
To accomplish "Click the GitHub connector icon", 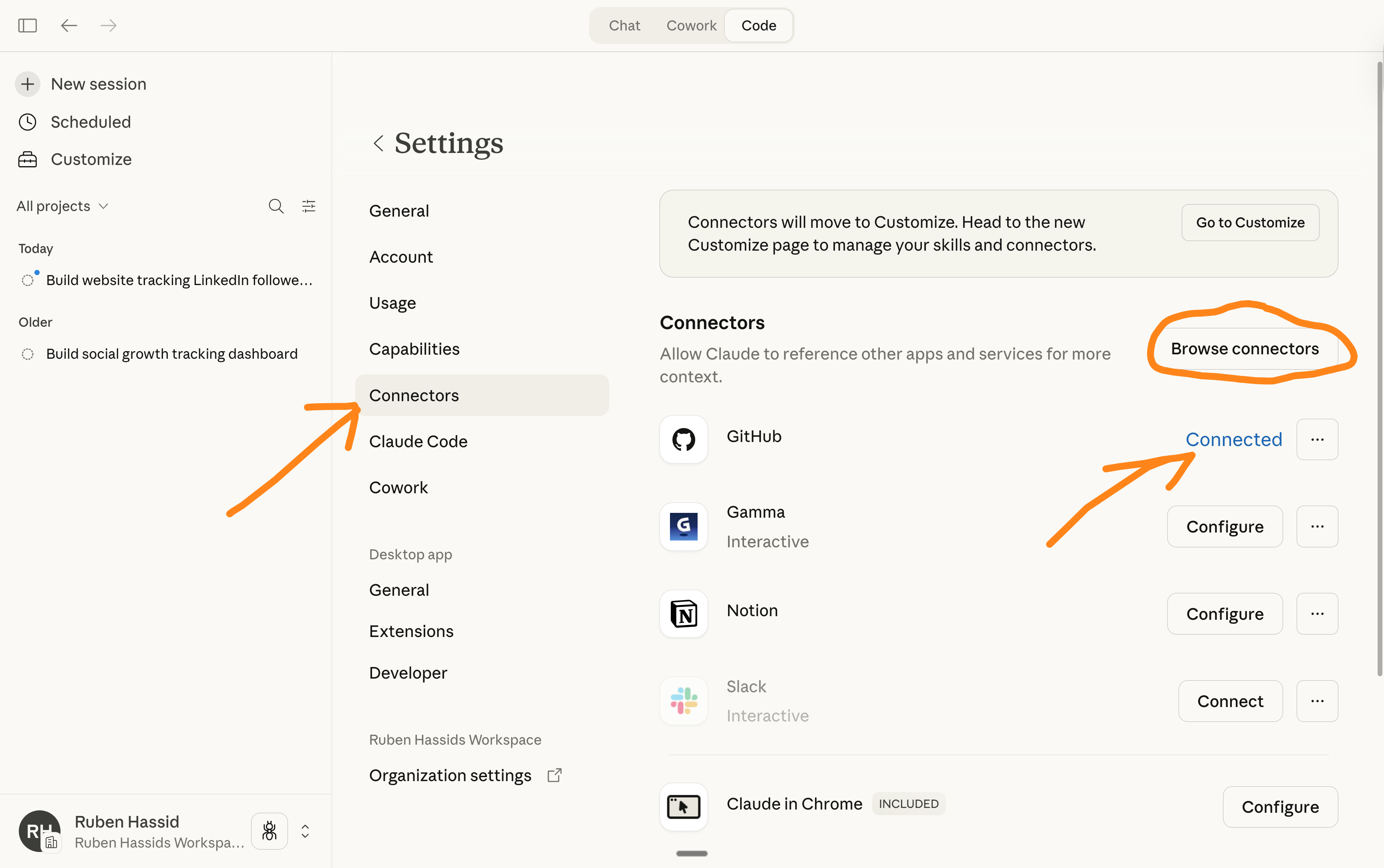I will point(683,440).
